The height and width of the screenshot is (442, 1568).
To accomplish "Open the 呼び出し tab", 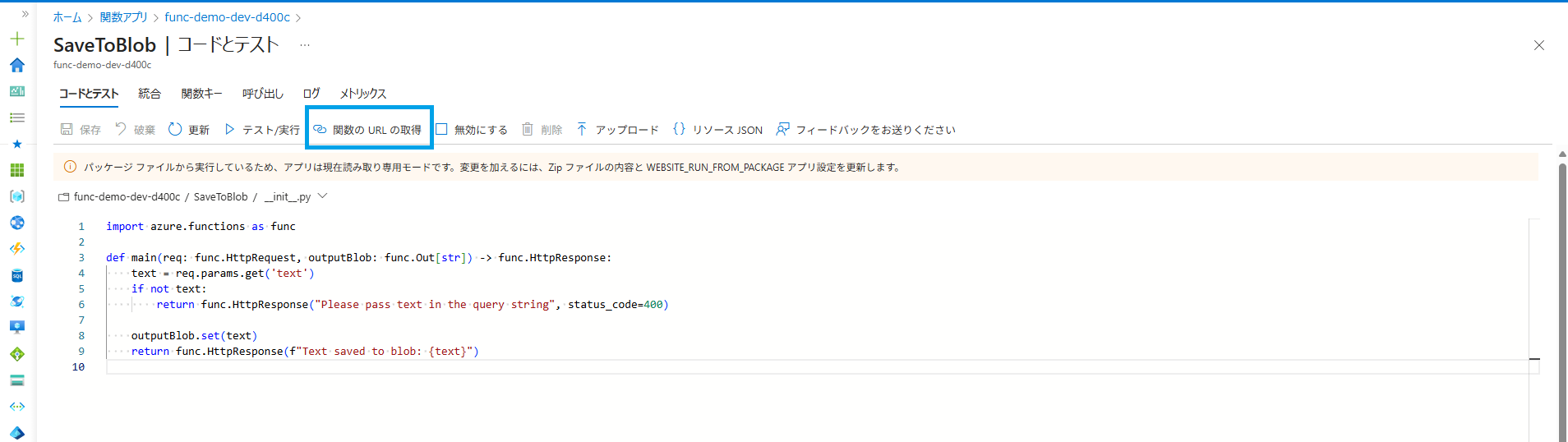I will 263,94.
